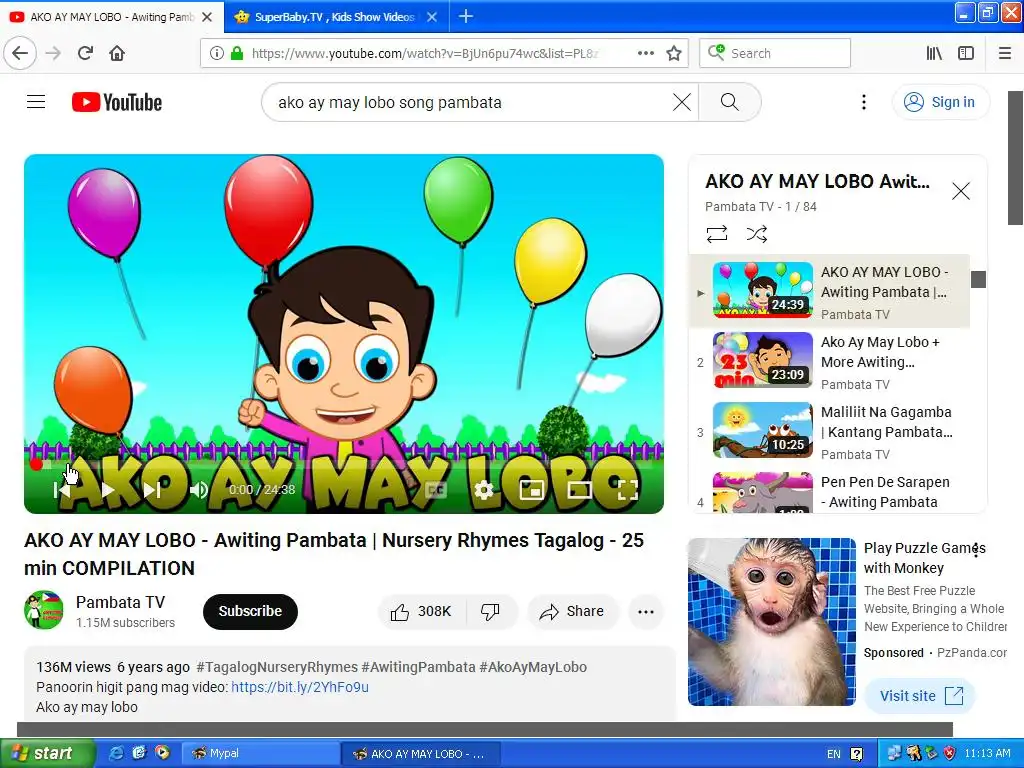Open ad options three-dot menu
The height and width of the screenshot is (768, 1024).
pos(976,550)
